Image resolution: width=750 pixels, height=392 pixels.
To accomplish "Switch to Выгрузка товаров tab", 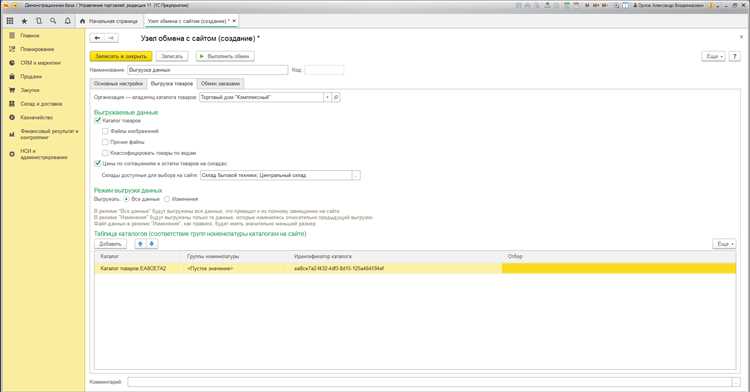I will (x=172, y=84).
